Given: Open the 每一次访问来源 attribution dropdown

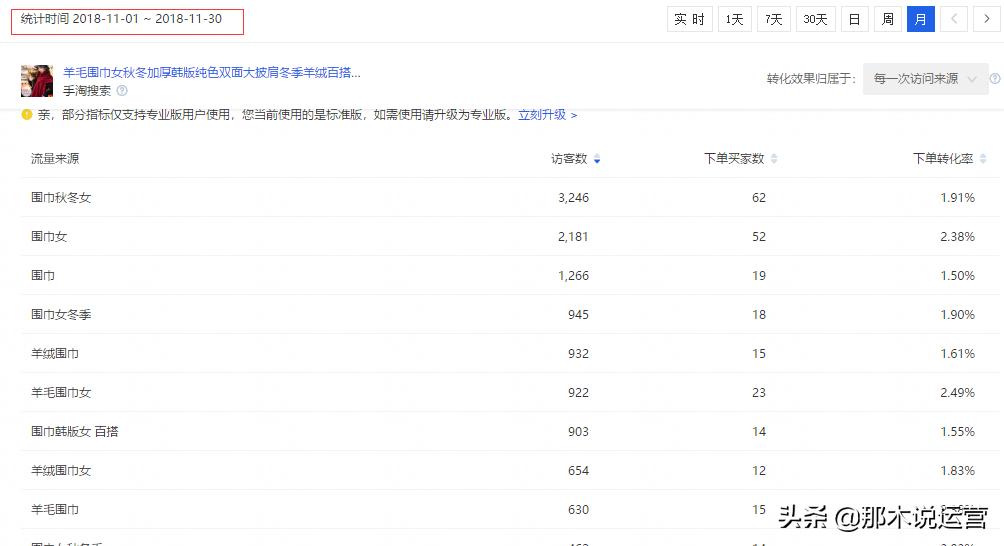Looking at the screenshot, I should 925,79.
